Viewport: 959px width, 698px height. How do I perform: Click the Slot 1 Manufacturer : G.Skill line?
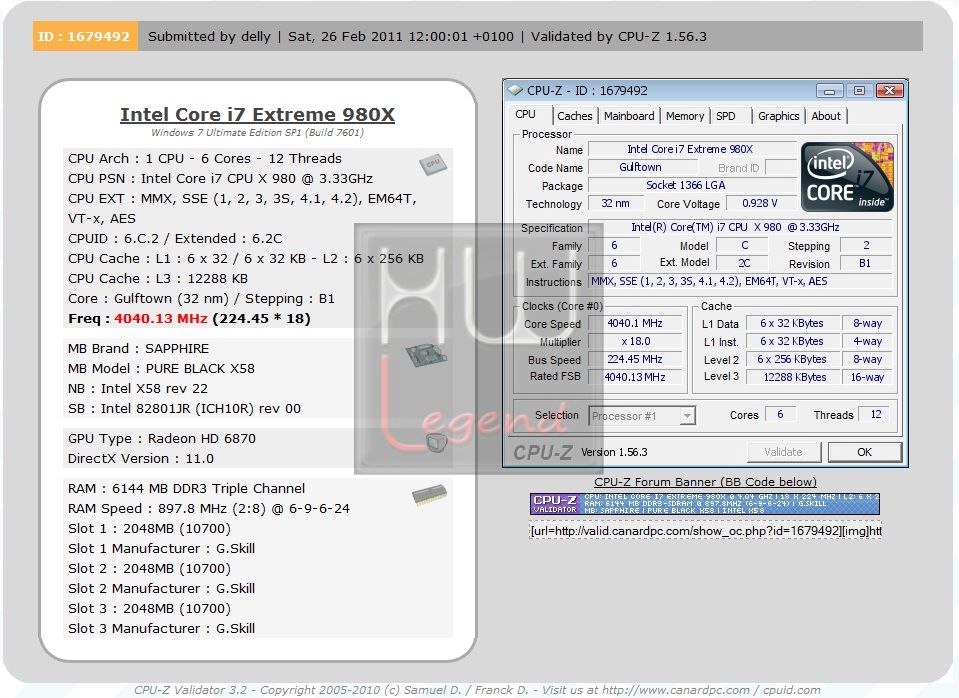pyautogui.click(x=161, y=549)
